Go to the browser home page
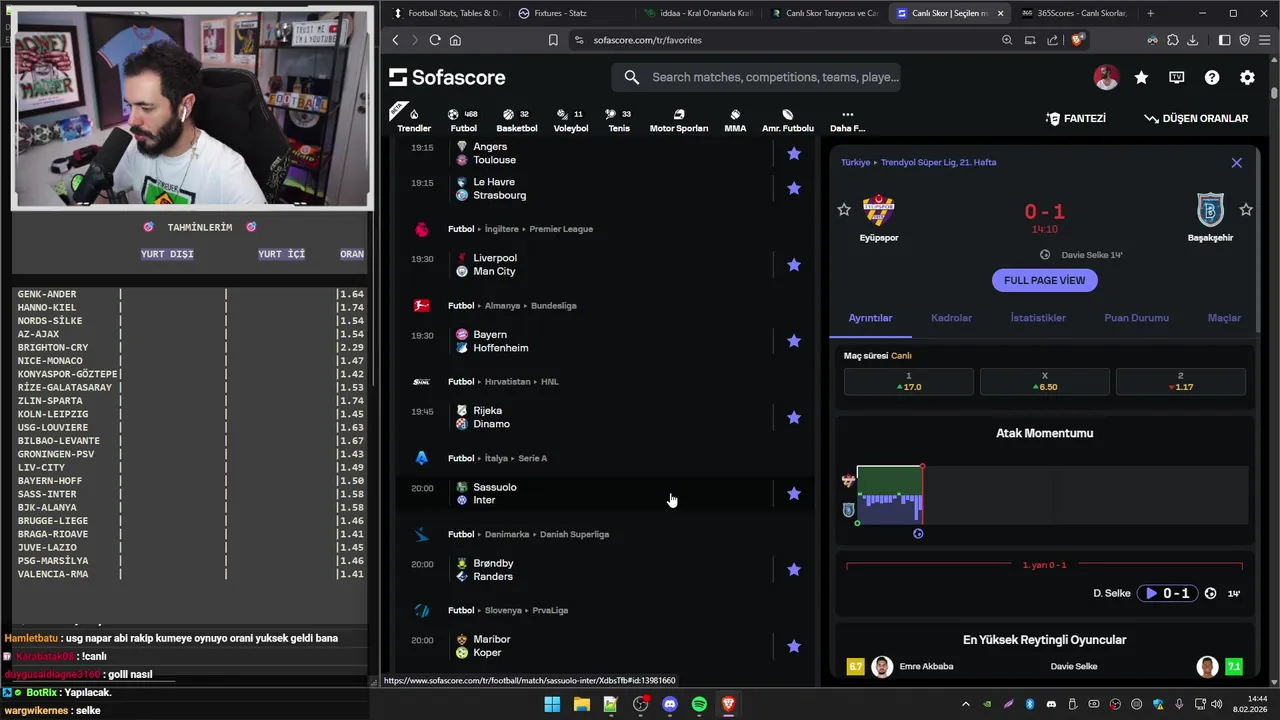This screenshot has width=1280, height=720. pyautogui.click(x=455, y=40)
